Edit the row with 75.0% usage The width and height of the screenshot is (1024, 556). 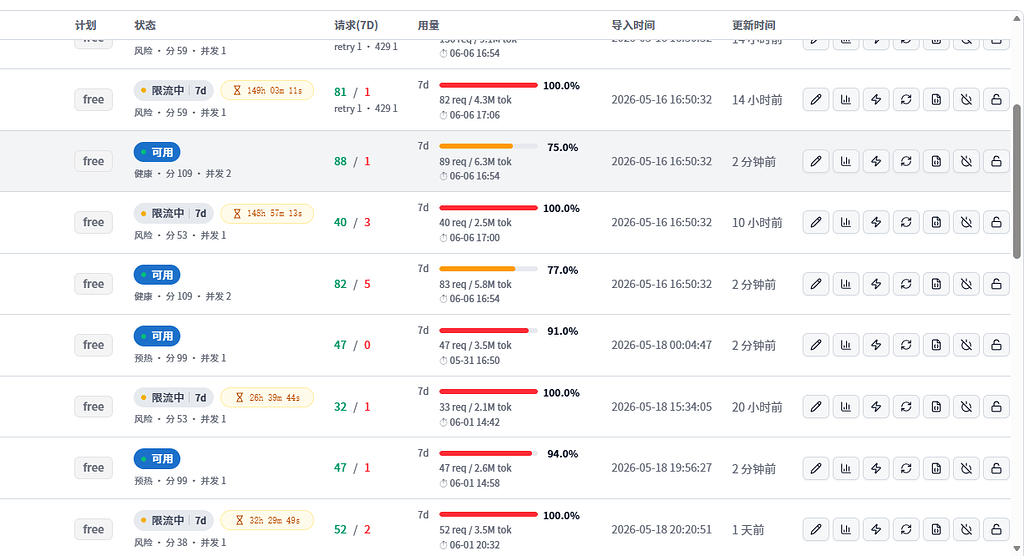coord(816,161)
